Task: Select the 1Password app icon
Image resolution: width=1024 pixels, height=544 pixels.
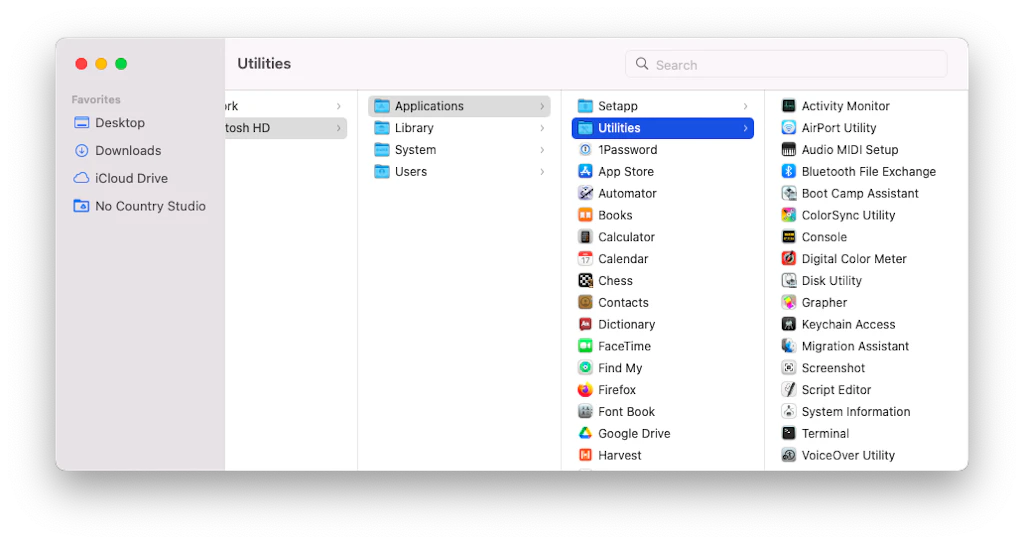Action: pos(585,150)
